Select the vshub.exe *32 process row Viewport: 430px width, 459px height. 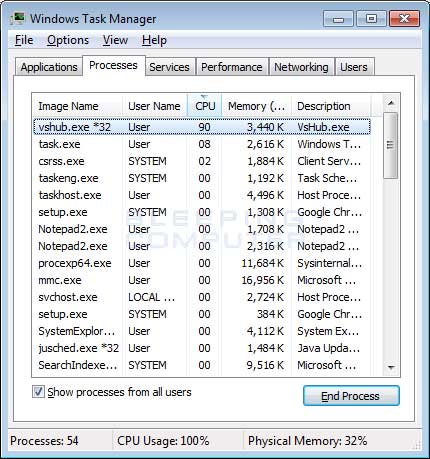(202, 127)
